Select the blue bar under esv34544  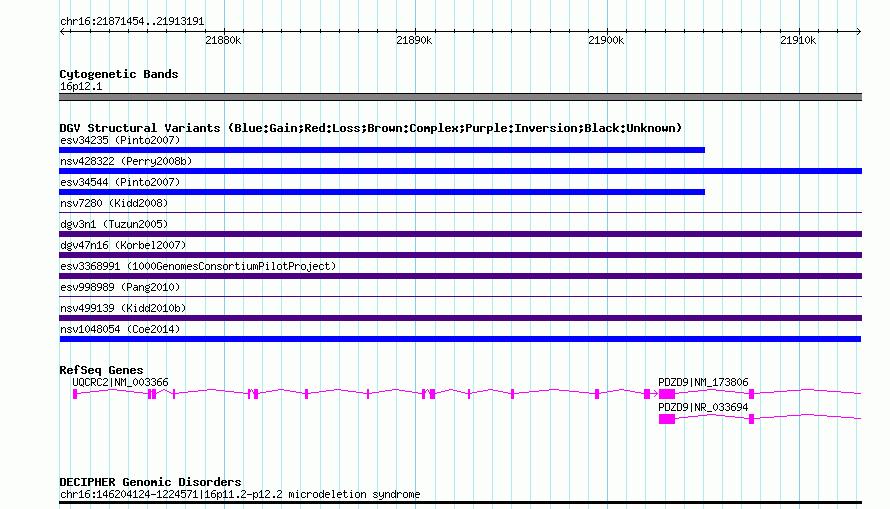tap(382, 192)
